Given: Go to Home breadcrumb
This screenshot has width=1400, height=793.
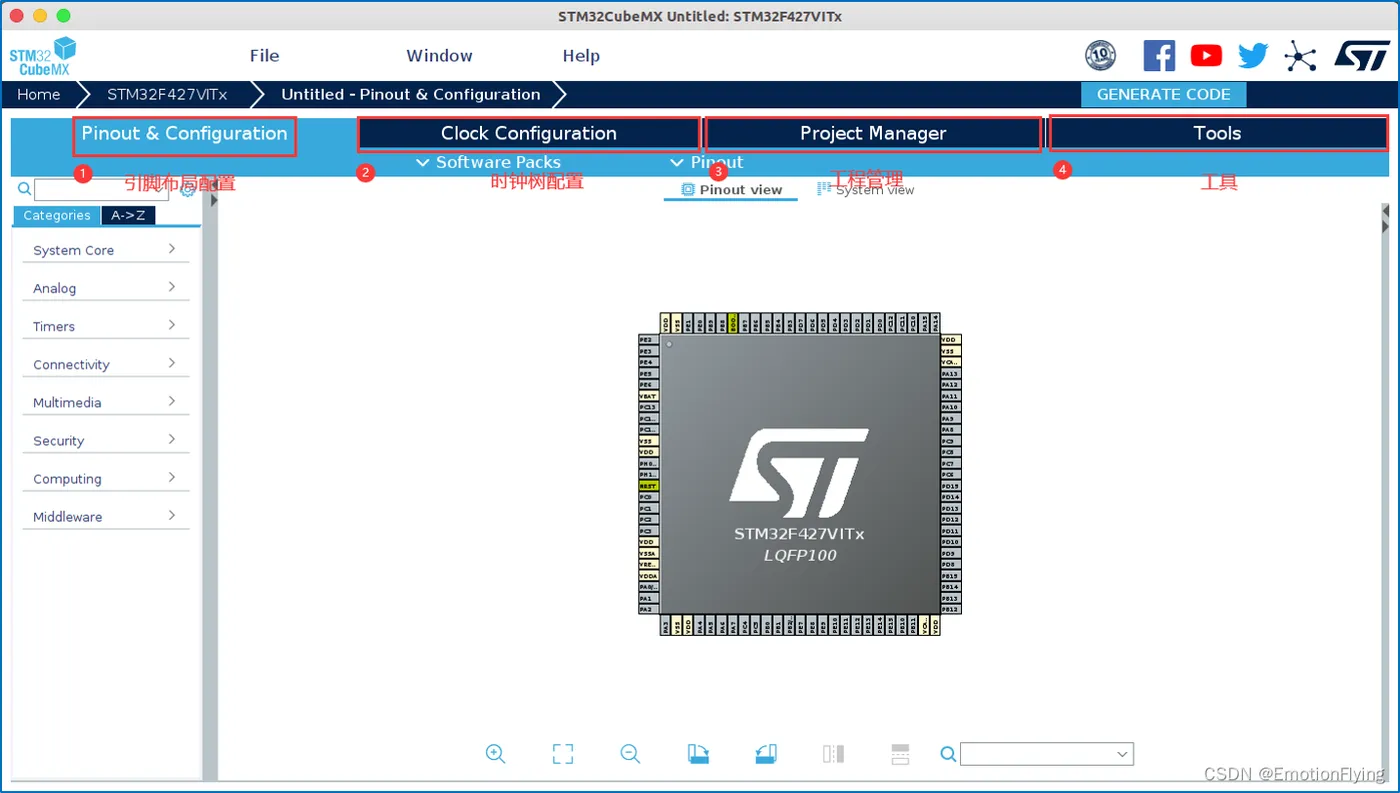Looking at the screenshot, I should point(39,95).
